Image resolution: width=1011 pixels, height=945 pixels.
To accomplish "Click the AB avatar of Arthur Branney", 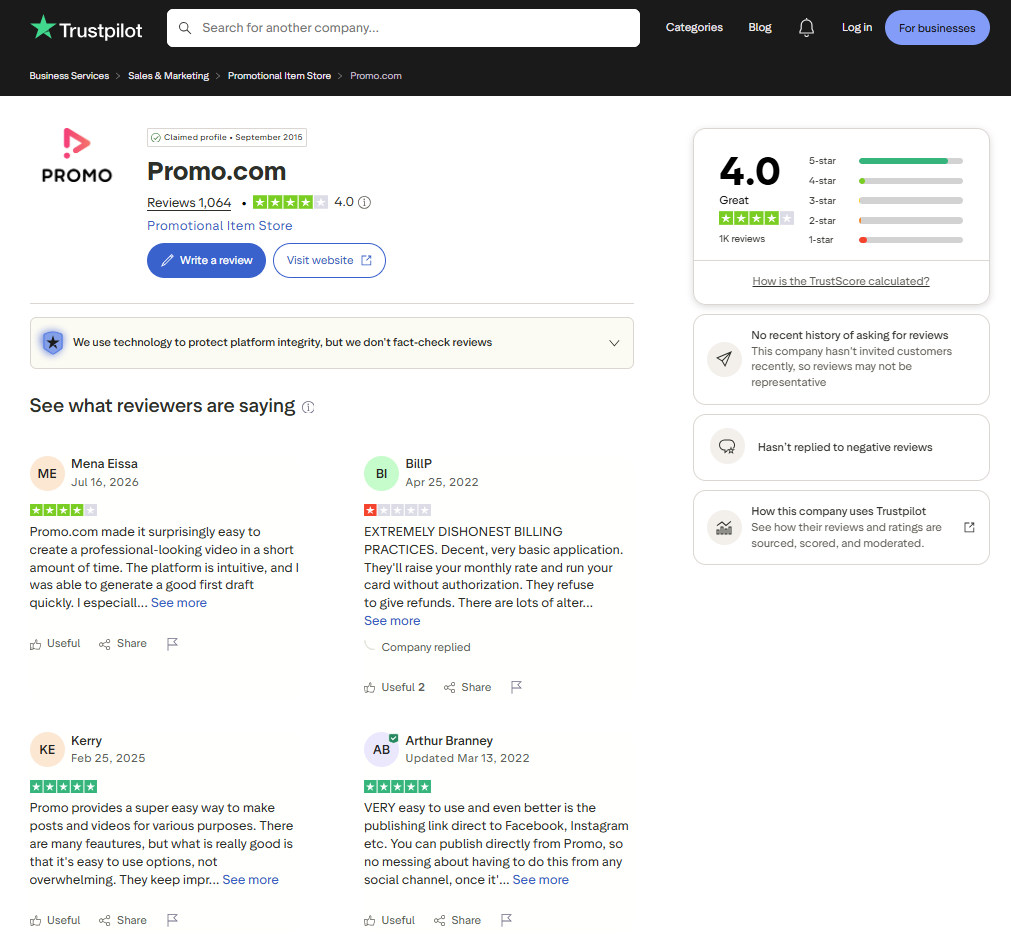I will click(x=381, y=750).
